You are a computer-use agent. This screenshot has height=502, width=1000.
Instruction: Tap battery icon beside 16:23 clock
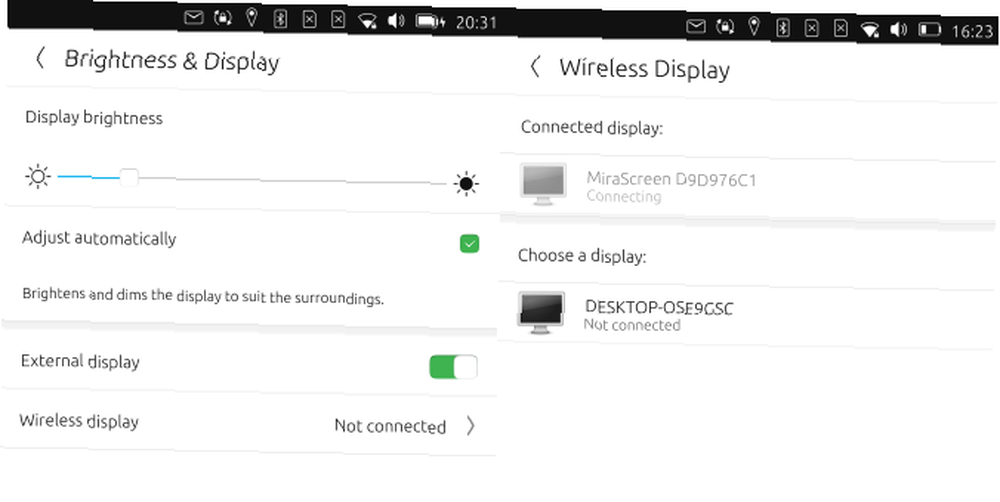pos(930,29)
